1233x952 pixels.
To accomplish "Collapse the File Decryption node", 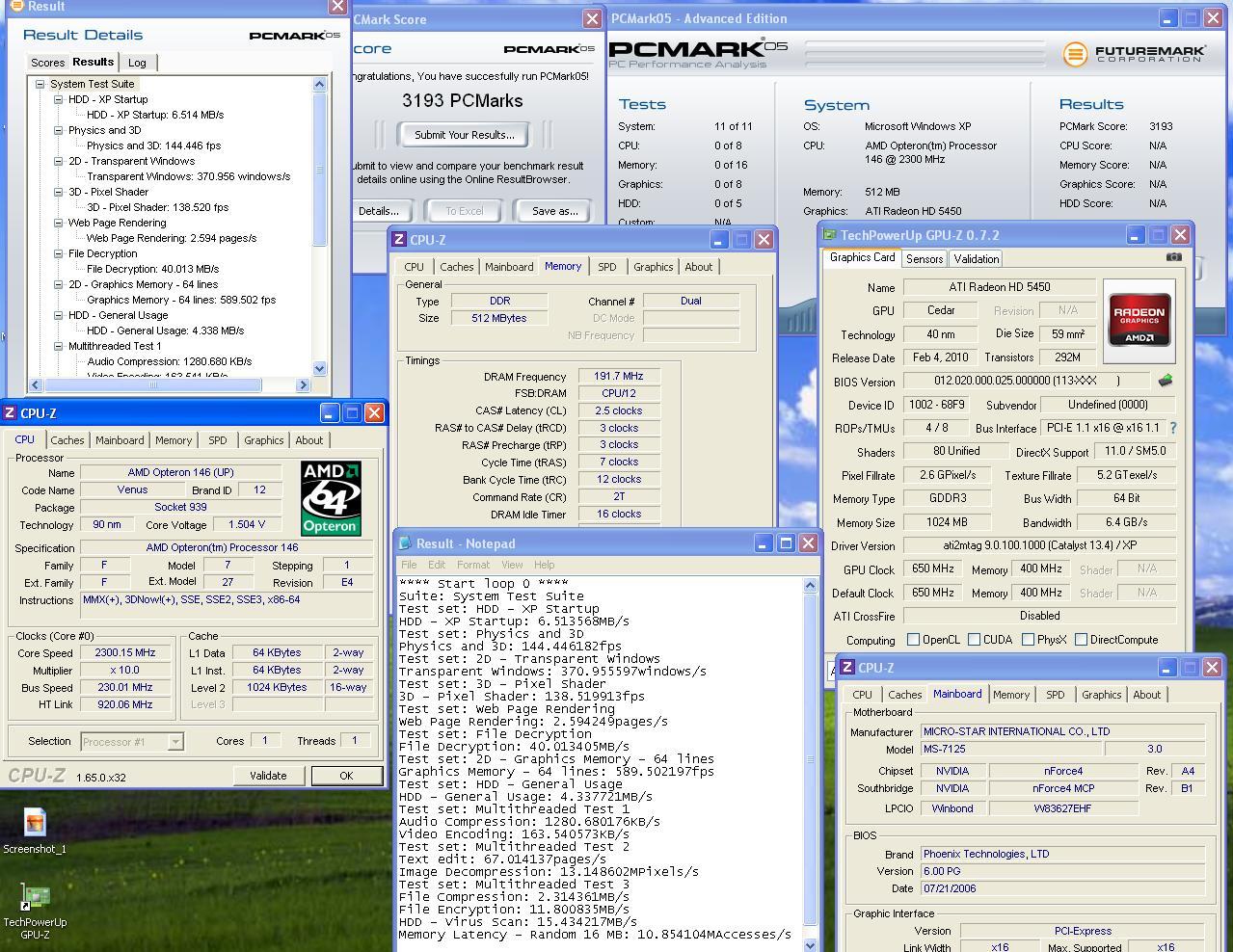I will (x=58, y=253).
